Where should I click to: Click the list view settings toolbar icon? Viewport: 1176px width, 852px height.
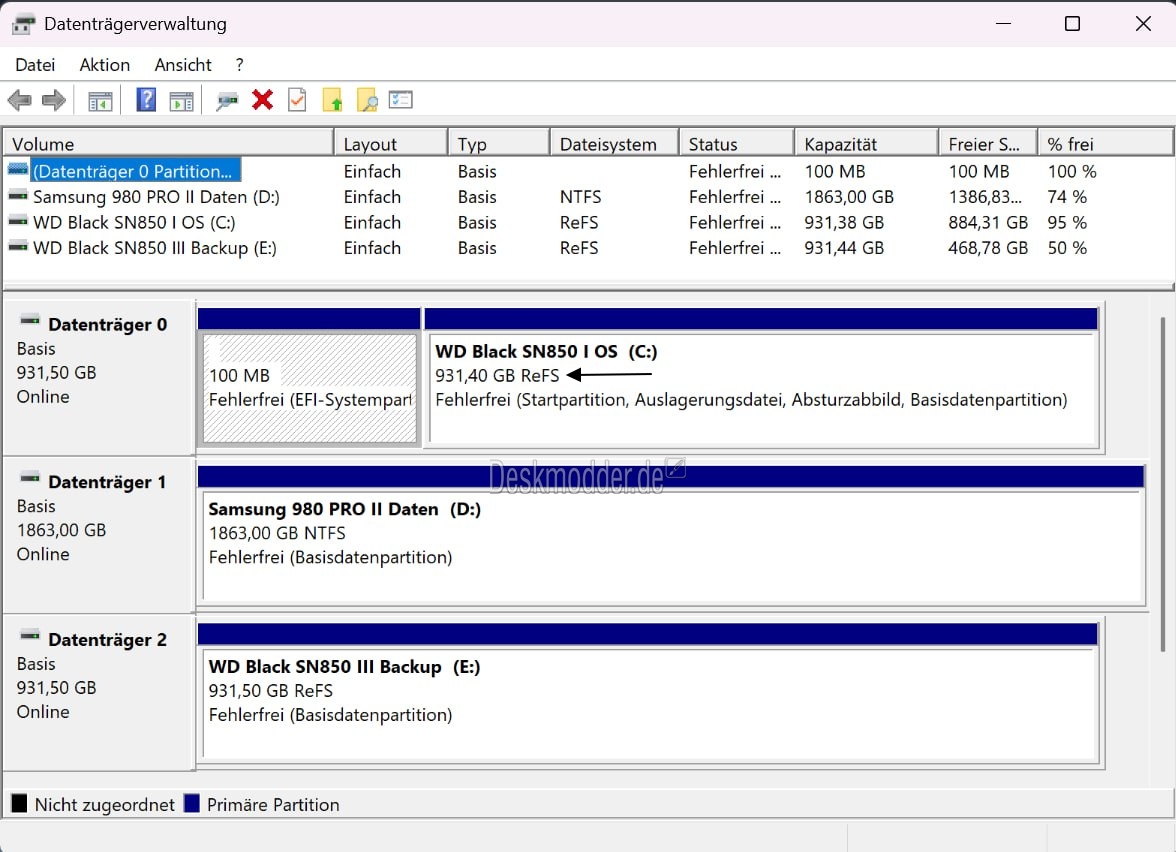tap(400, 100)
